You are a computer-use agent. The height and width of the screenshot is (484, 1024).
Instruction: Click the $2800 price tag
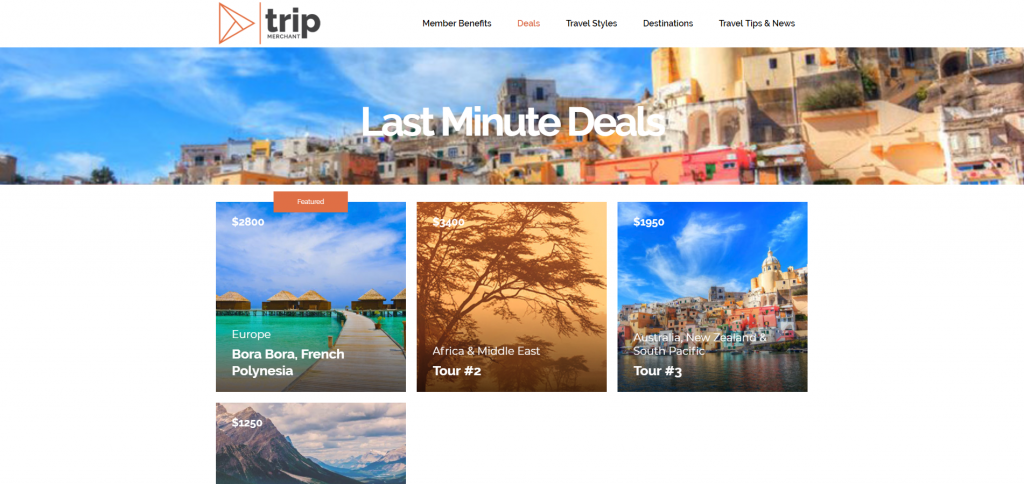pyautogui.click(x=248, y=222)
